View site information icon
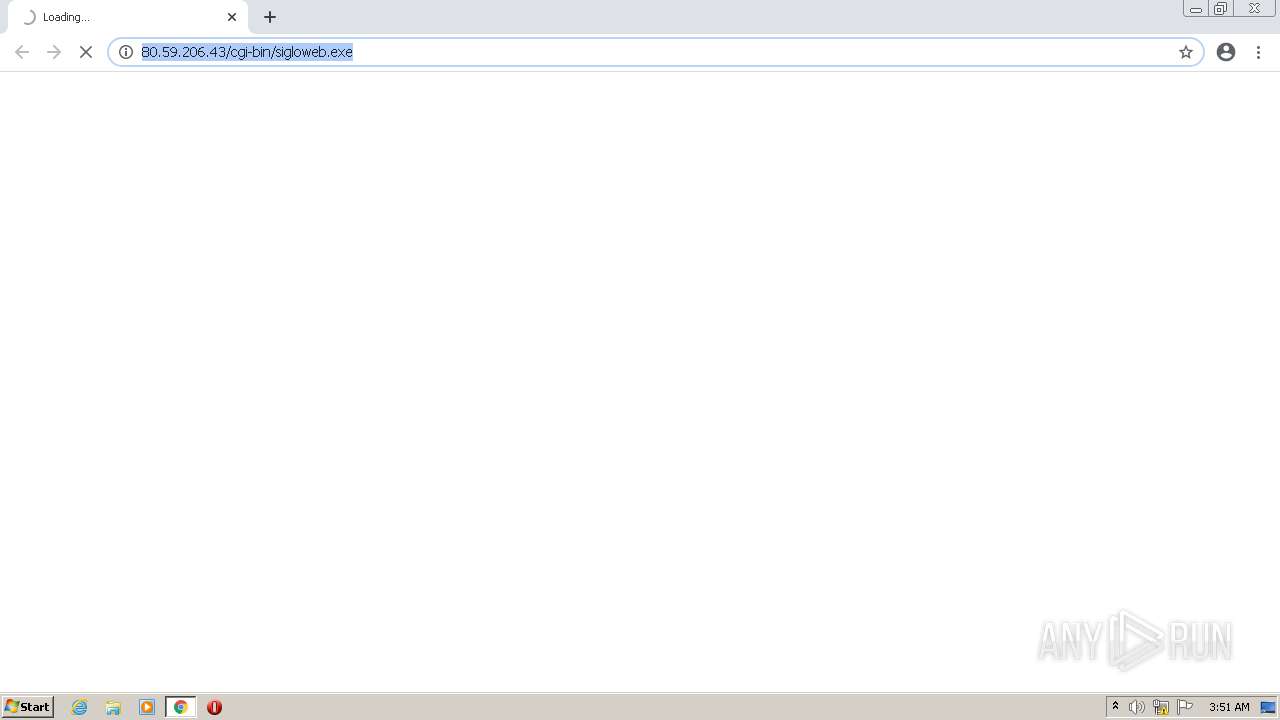The width and height of the screenshot is (1280, 720). [126, 52]
